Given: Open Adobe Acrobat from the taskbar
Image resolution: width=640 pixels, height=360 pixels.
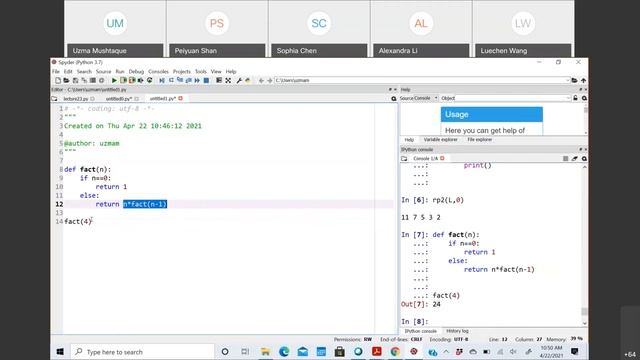Looking at the screenshot, I should click(x=377, y=352).
